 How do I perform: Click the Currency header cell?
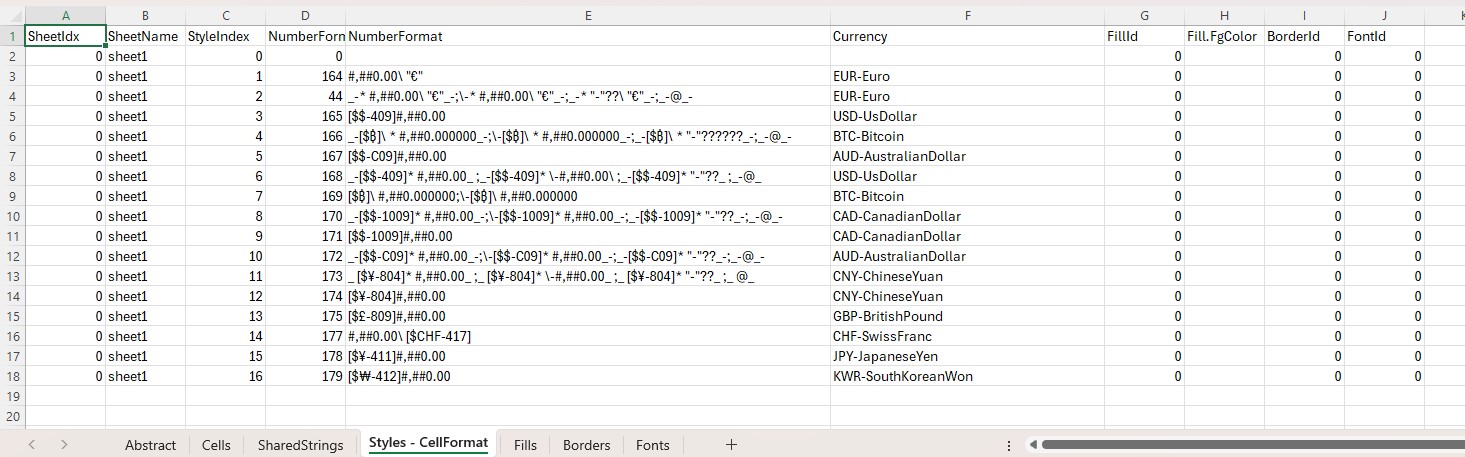(x=967, y=36)
